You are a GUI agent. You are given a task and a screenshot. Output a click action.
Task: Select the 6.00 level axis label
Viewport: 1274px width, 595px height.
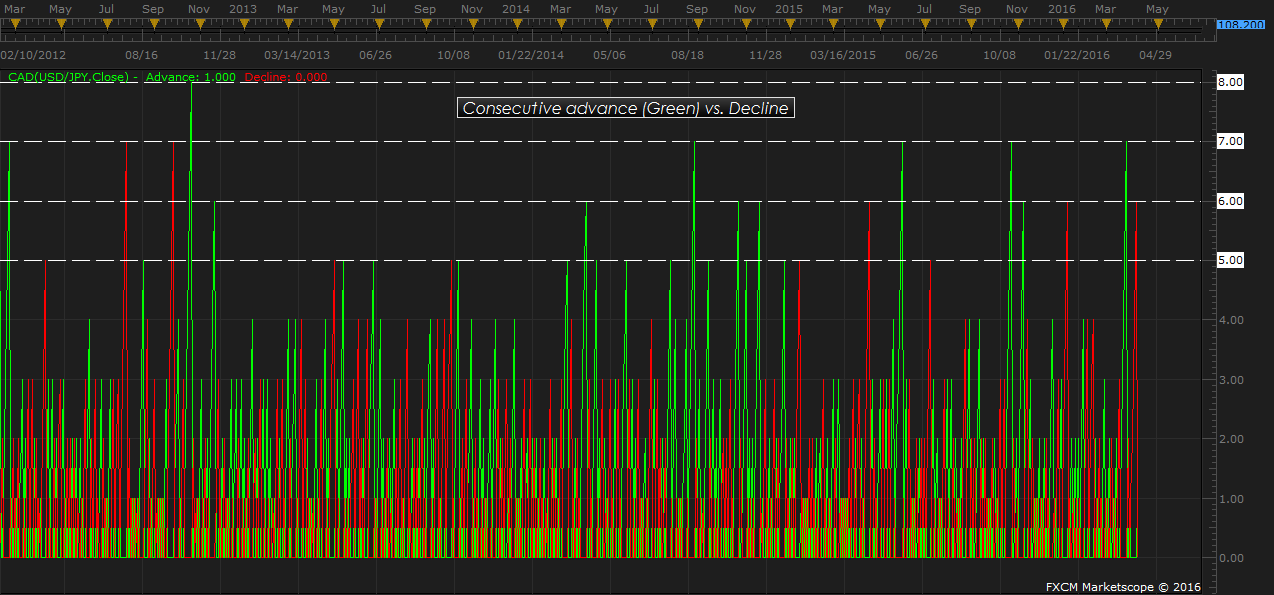point(1228,201)
